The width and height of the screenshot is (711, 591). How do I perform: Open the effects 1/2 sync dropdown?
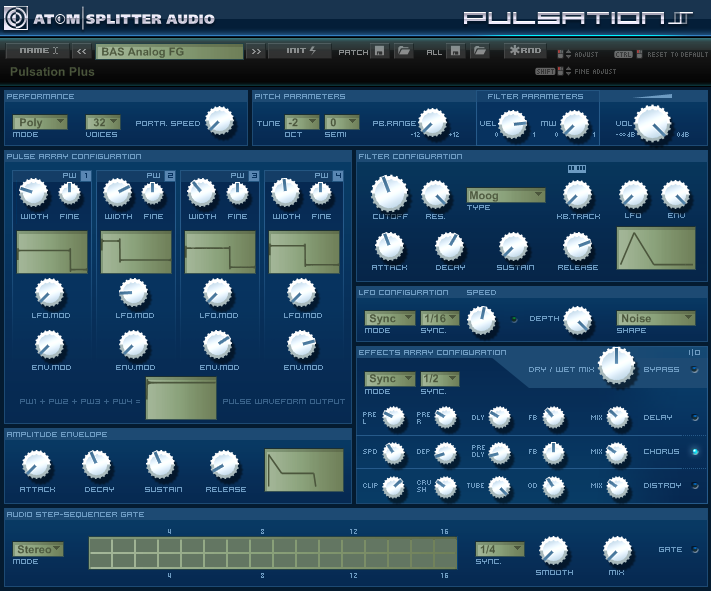440,378
